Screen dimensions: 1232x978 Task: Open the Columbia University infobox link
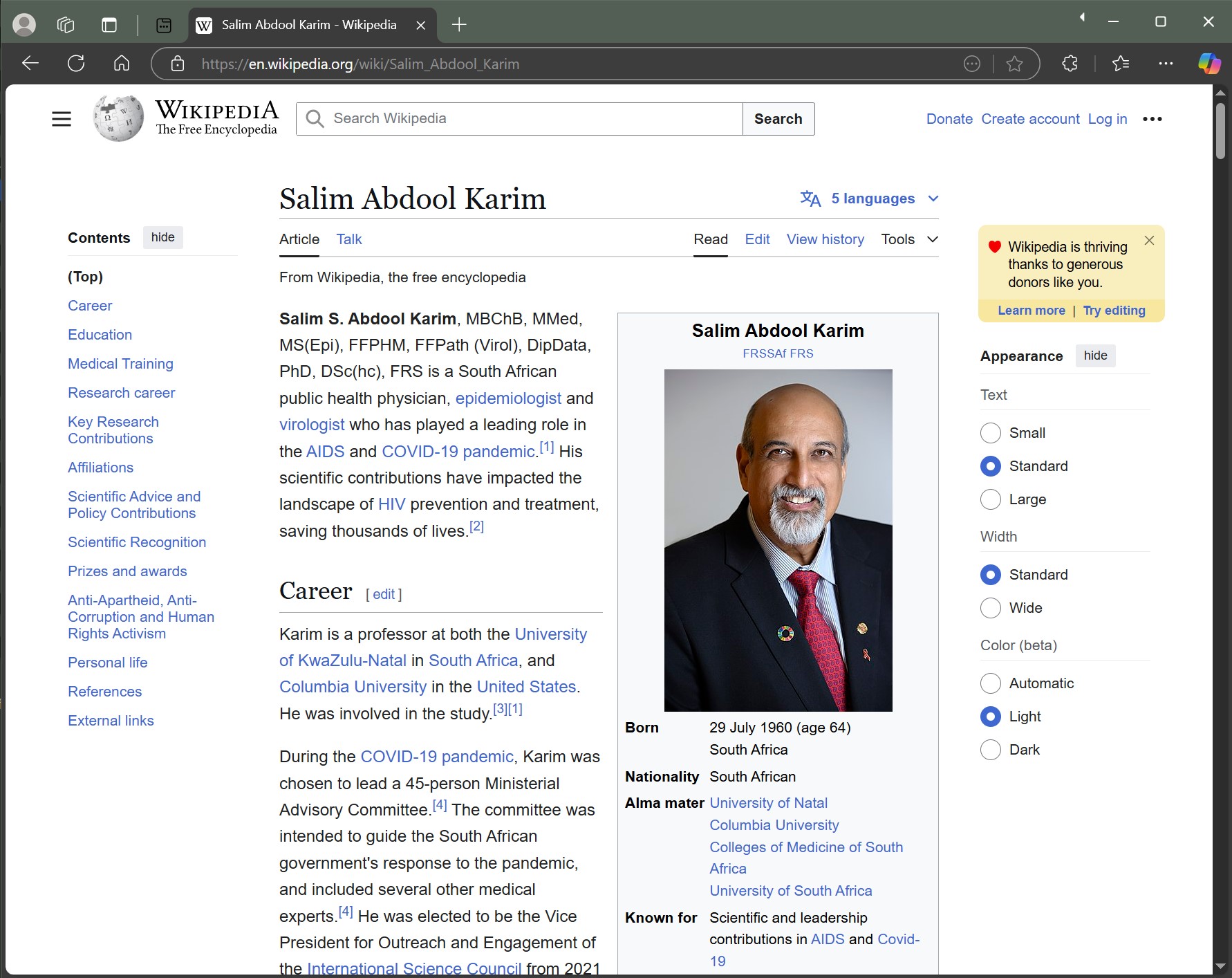click(774, 825)
